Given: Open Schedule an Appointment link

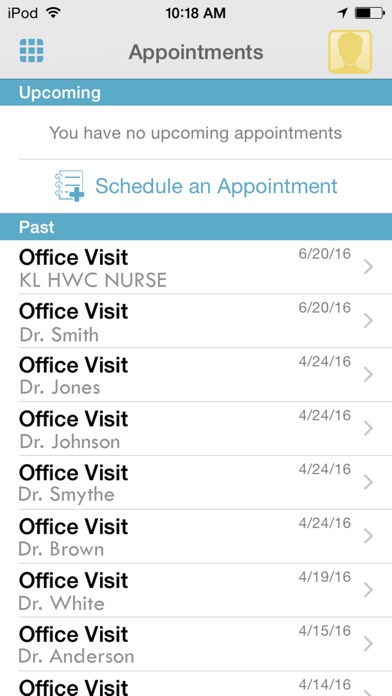Looking at the screenshot, I should (216, 186).
